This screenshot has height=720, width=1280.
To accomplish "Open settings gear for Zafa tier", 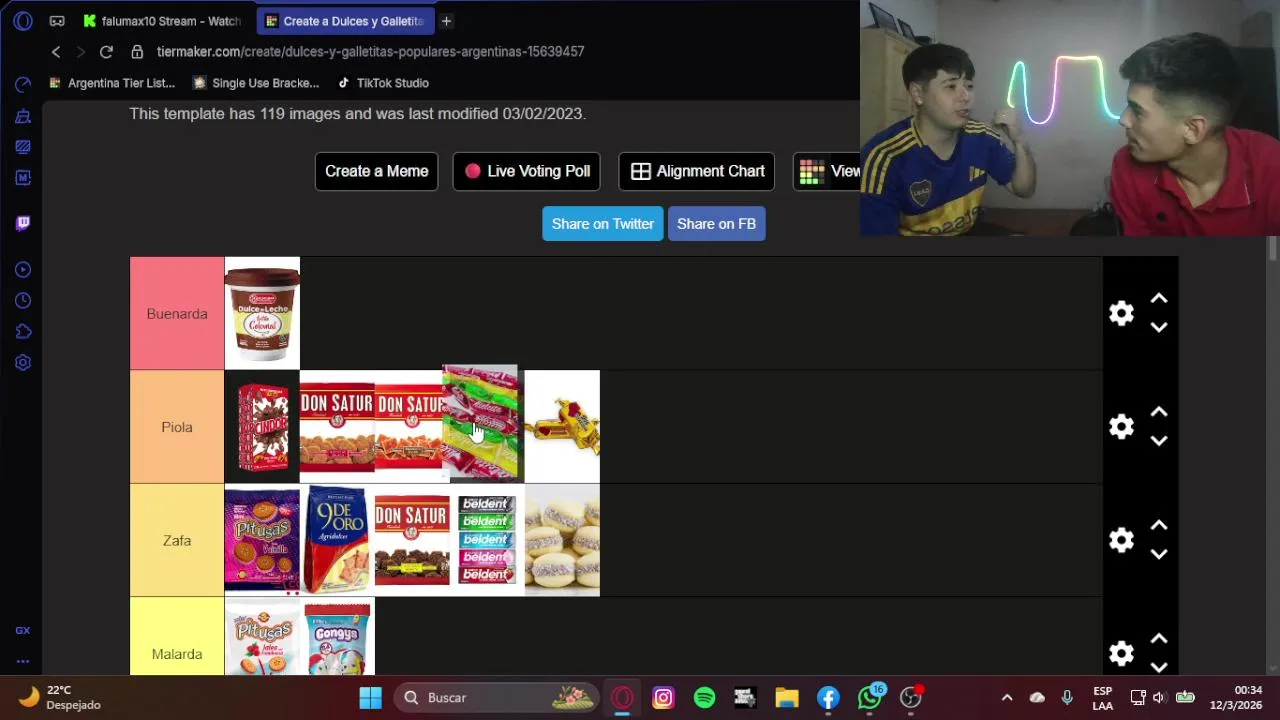I will [x=1121, y=540].
